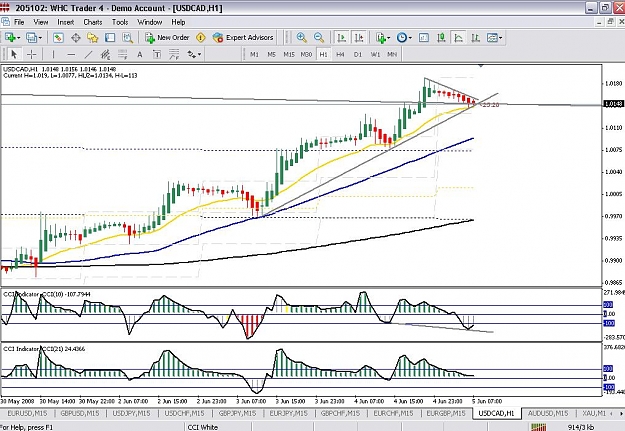Show the Navigator folder-star icon

pyautogui.click(x=92, y=38)
